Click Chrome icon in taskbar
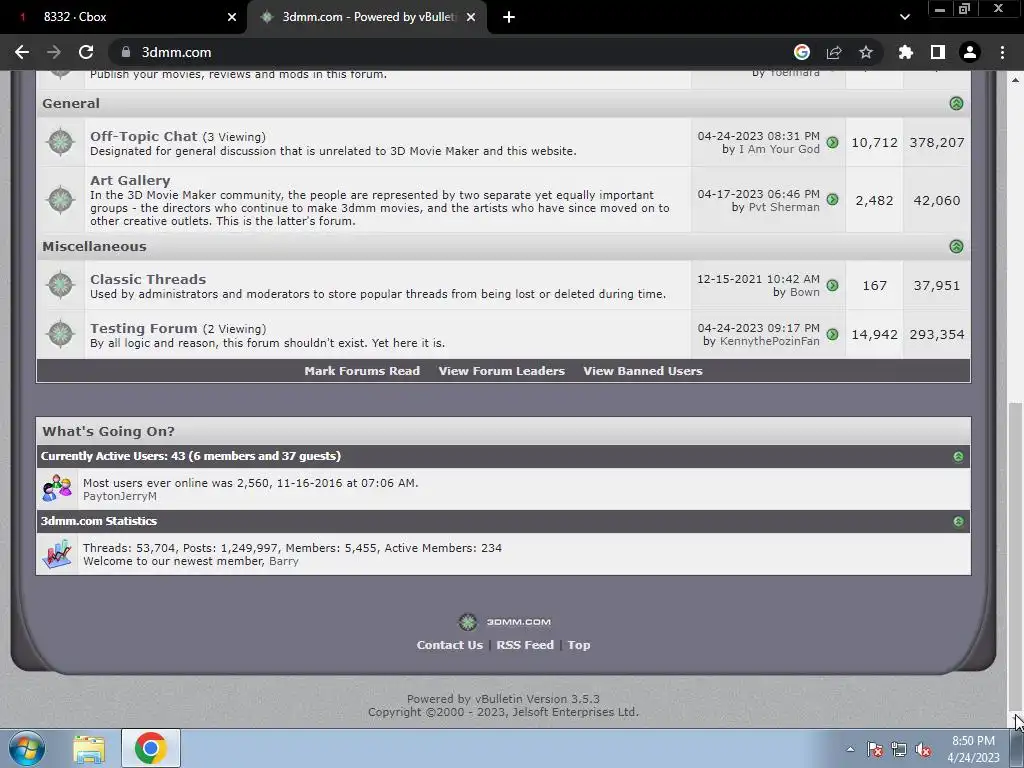 click(151, 748)
